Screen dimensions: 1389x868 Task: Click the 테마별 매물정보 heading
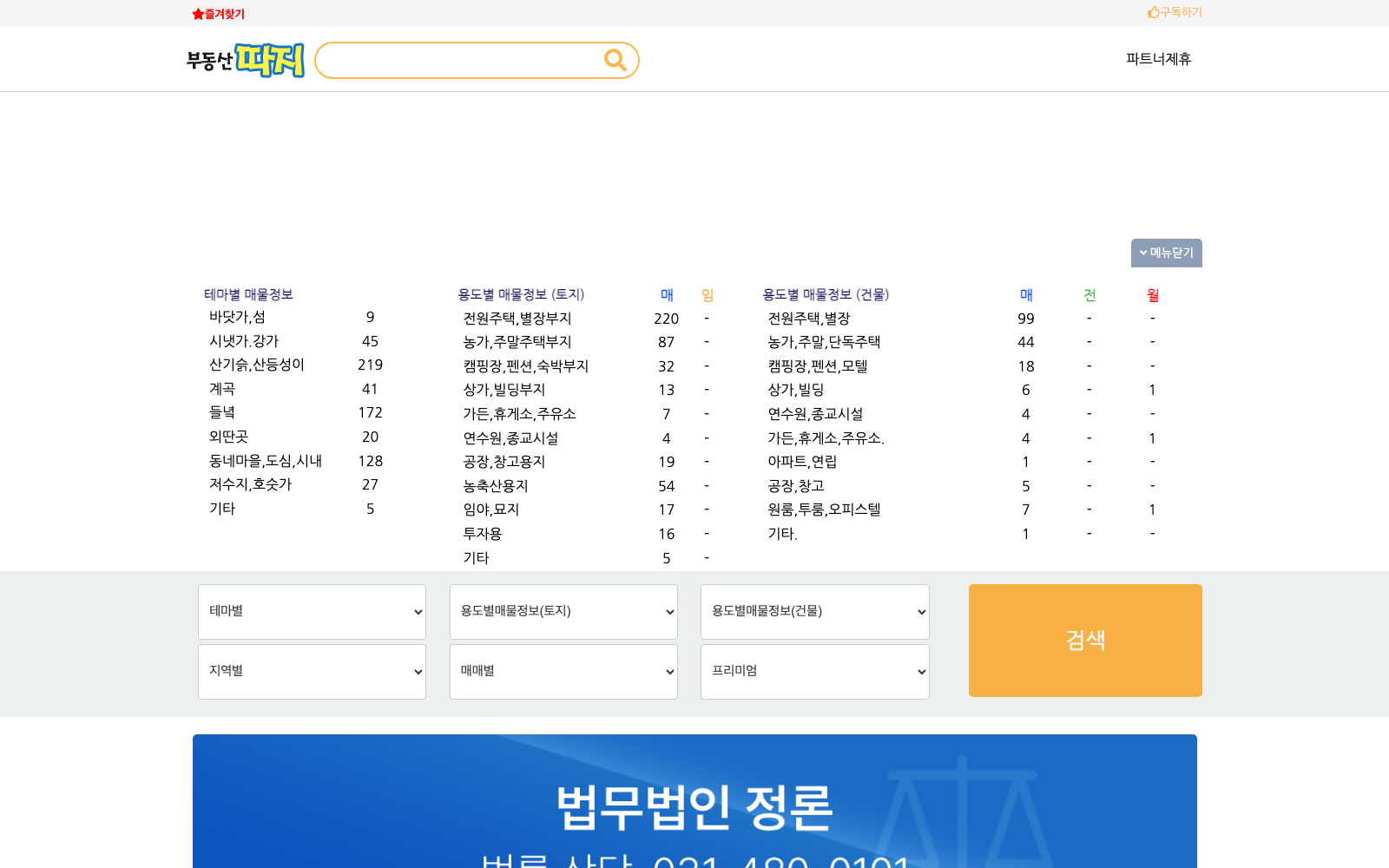click(x=248, y=294)
